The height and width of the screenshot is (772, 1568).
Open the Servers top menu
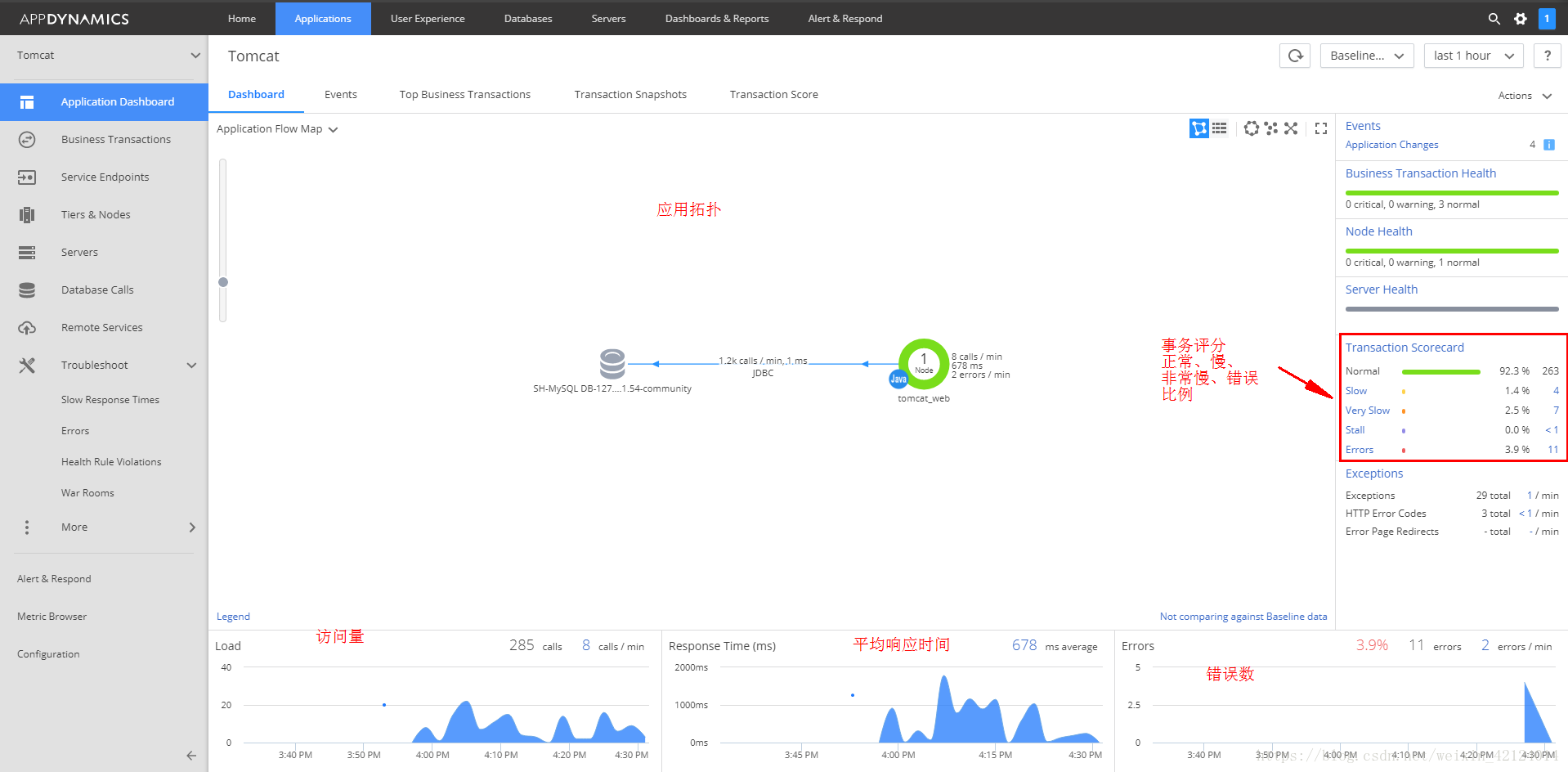[x=608, y=19]
